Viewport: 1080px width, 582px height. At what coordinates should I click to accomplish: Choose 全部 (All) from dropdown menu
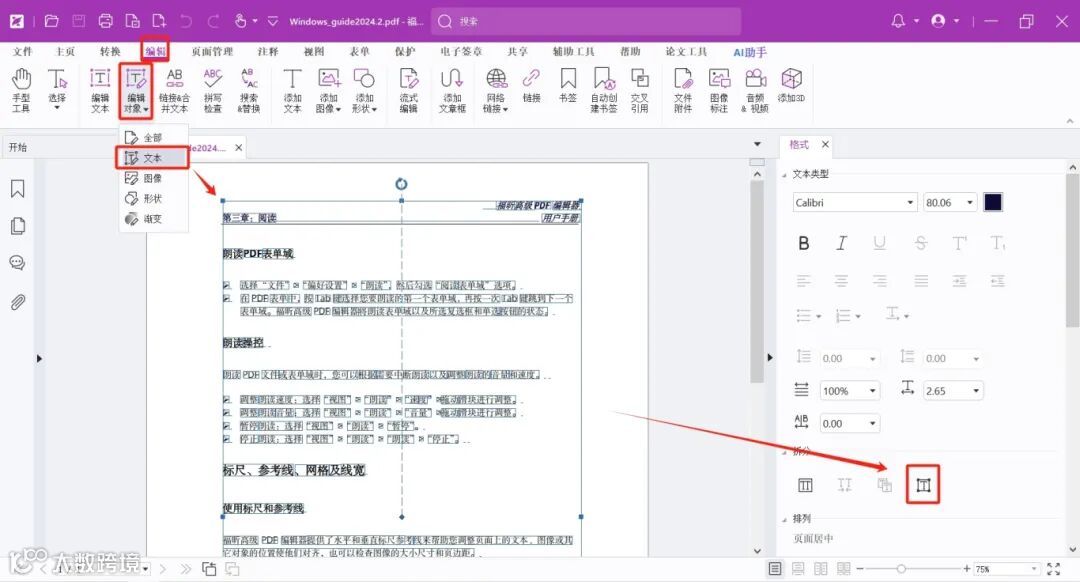click(152, 138)
